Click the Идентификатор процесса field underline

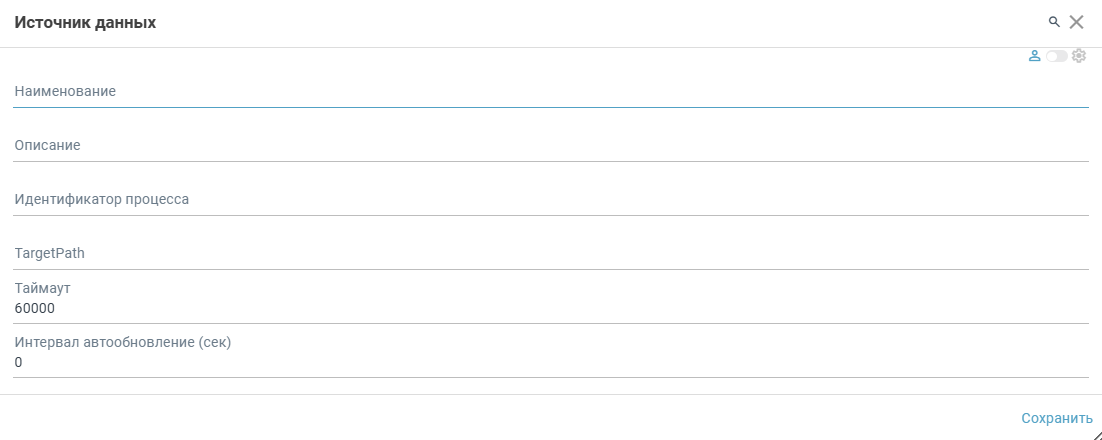[550, 214]
